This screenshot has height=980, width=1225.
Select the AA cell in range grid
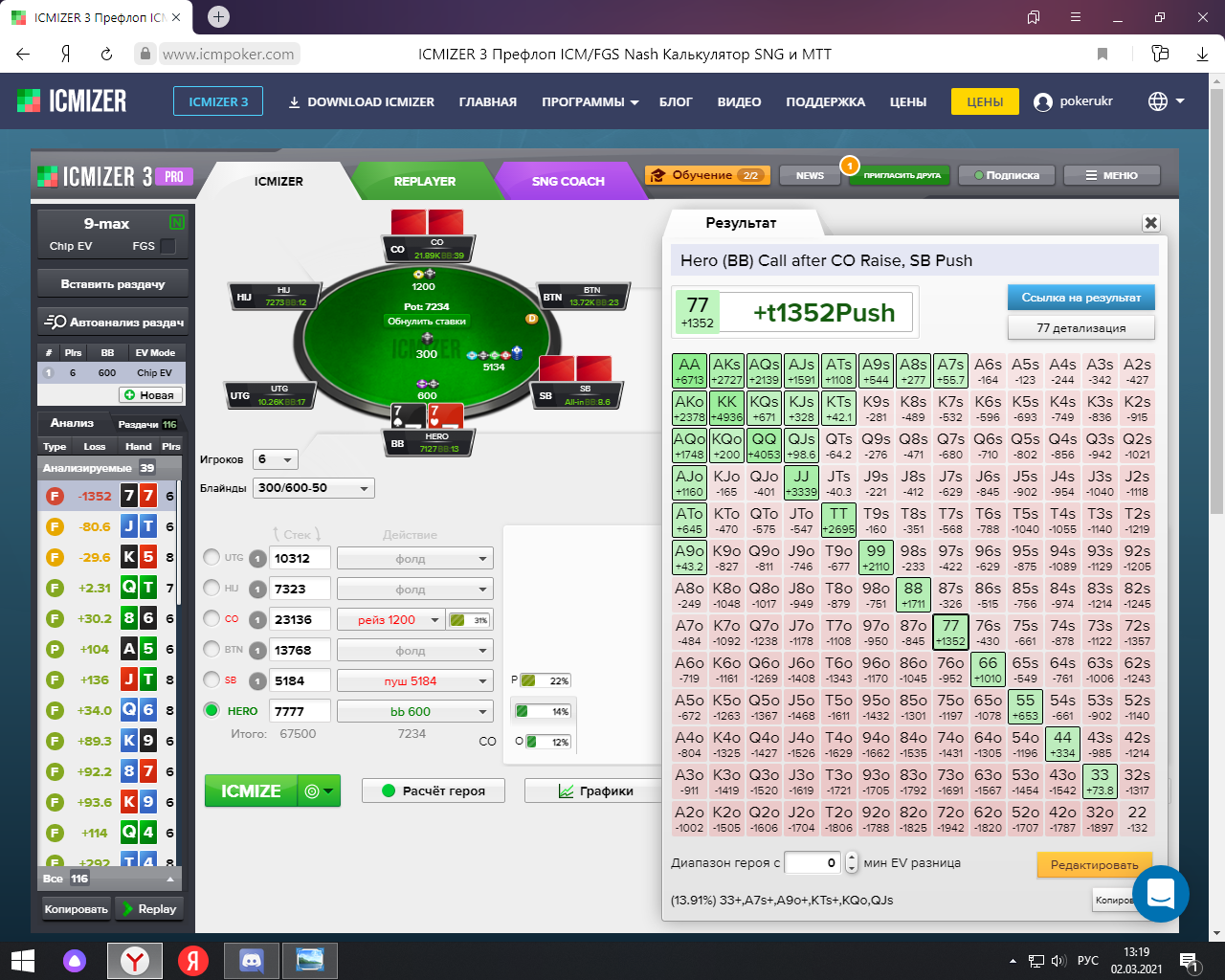coord(689,371)
